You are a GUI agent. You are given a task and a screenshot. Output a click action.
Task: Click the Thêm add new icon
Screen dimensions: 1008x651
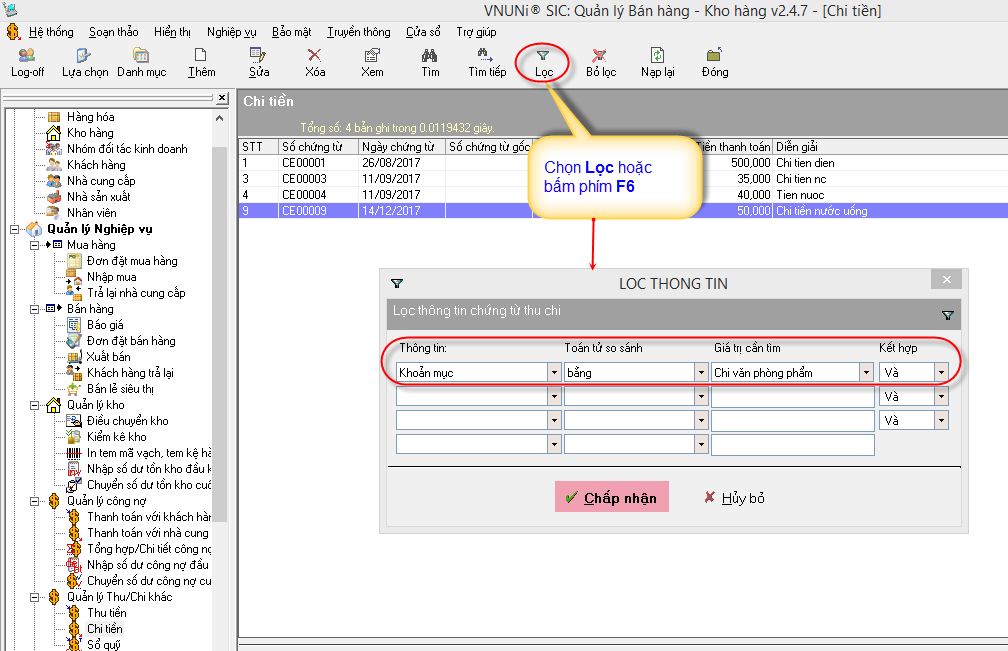201,62
